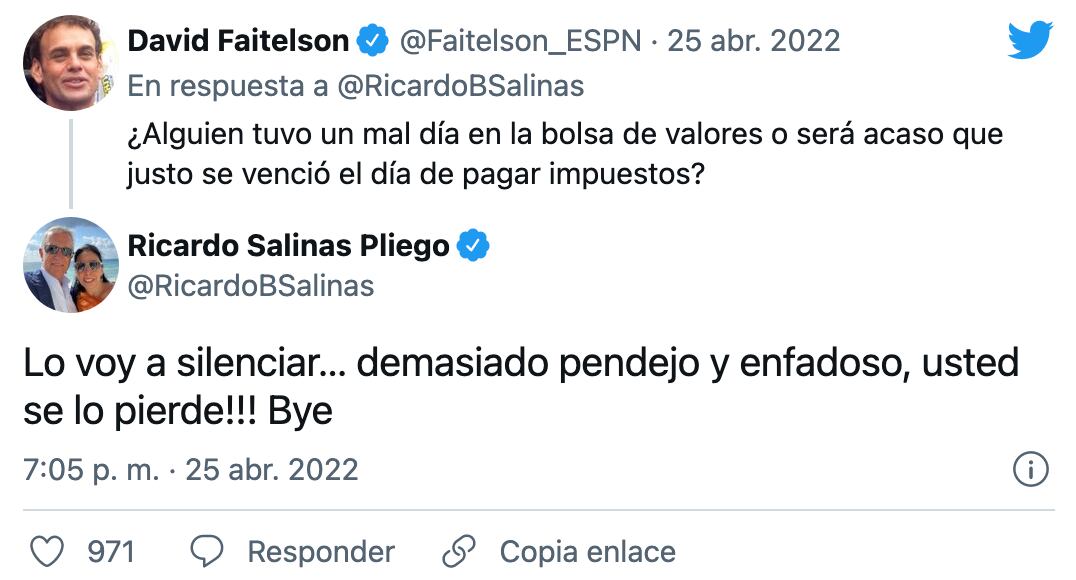Click the copy link chain icon
The image size is (1076, 580).
tap(459, 550)
